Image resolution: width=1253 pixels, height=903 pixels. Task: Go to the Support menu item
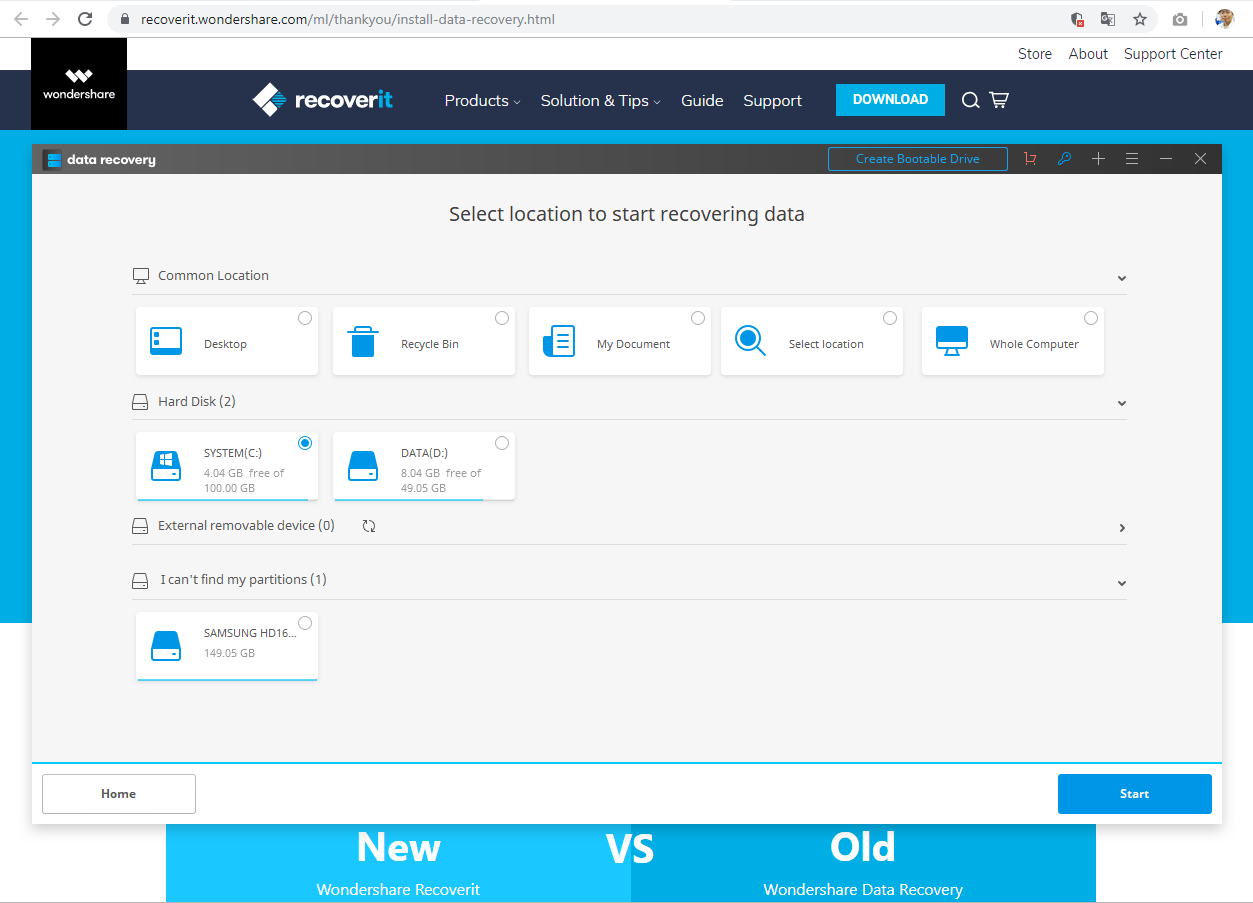[x=772, y=100]
